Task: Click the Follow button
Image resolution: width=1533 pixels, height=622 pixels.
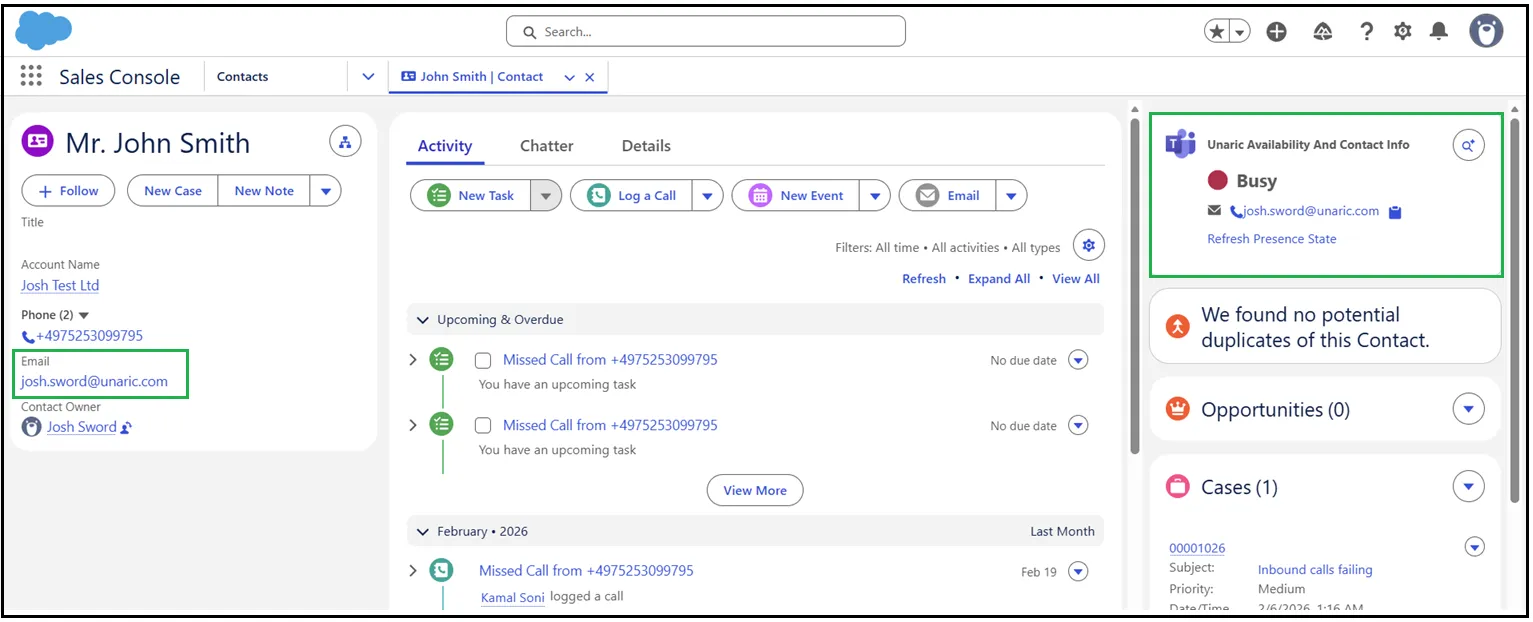Action: point(68,191)
